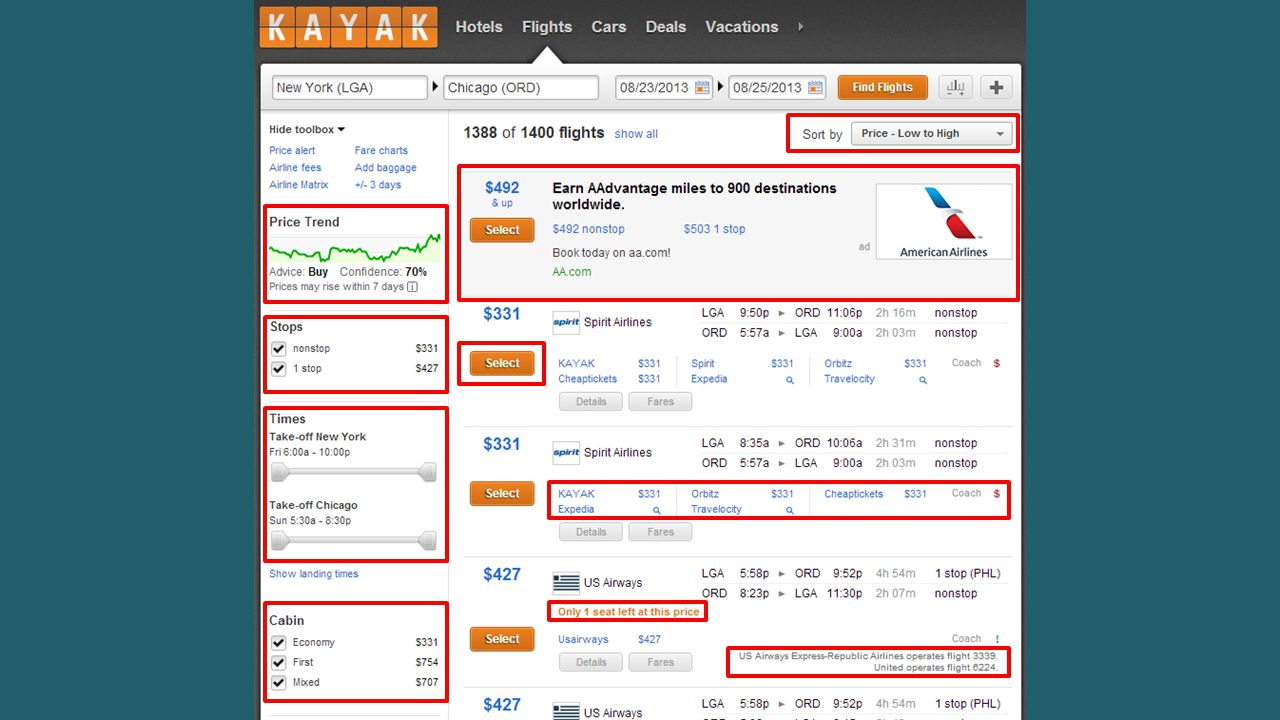Viewport: 1280px width, 720px height.
Task: Click the plus button beside Find Flights
Action: (996, 87)
